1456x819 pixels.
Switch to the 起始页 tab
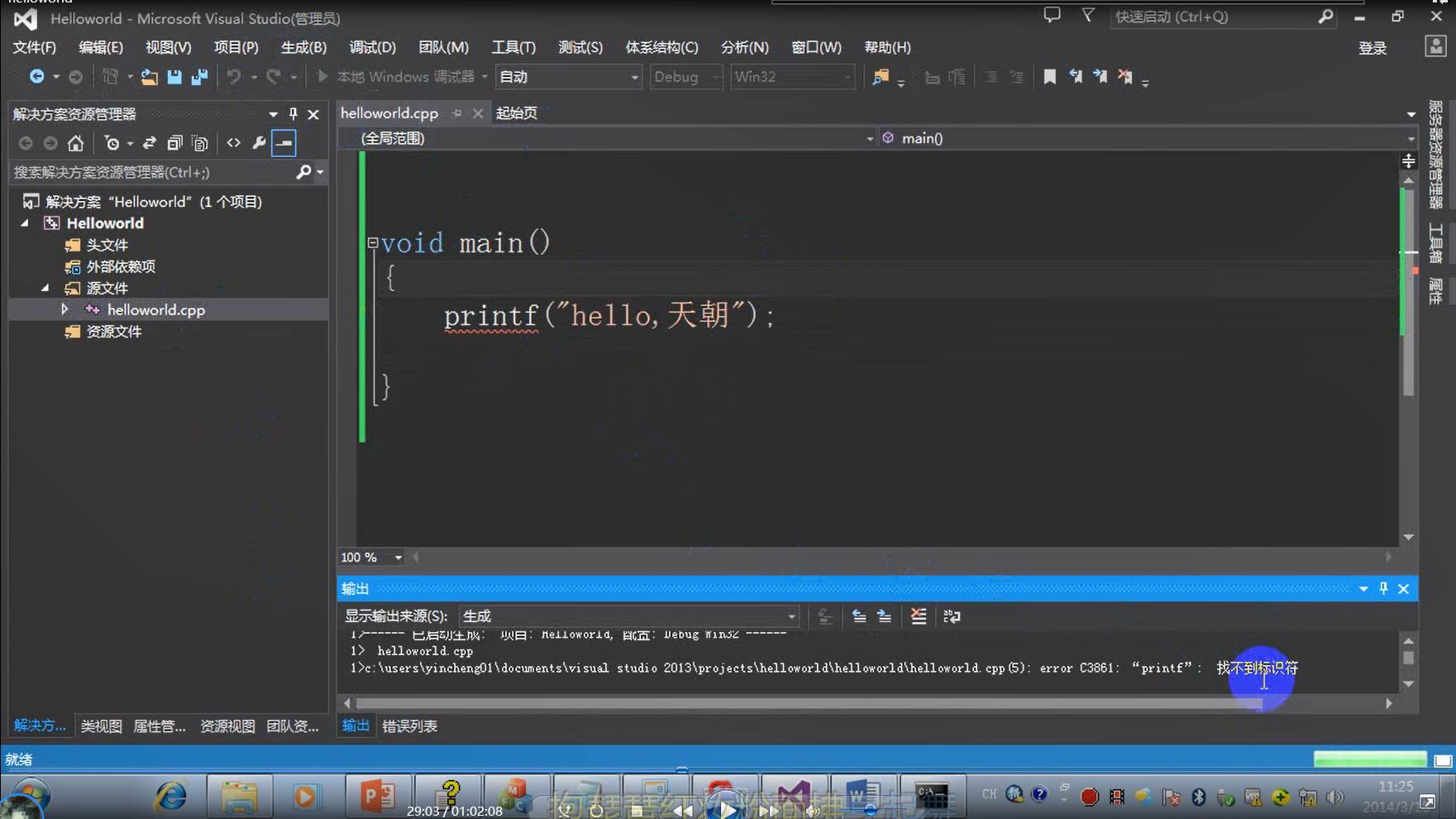pyautogui.click(x=517, y=113)
